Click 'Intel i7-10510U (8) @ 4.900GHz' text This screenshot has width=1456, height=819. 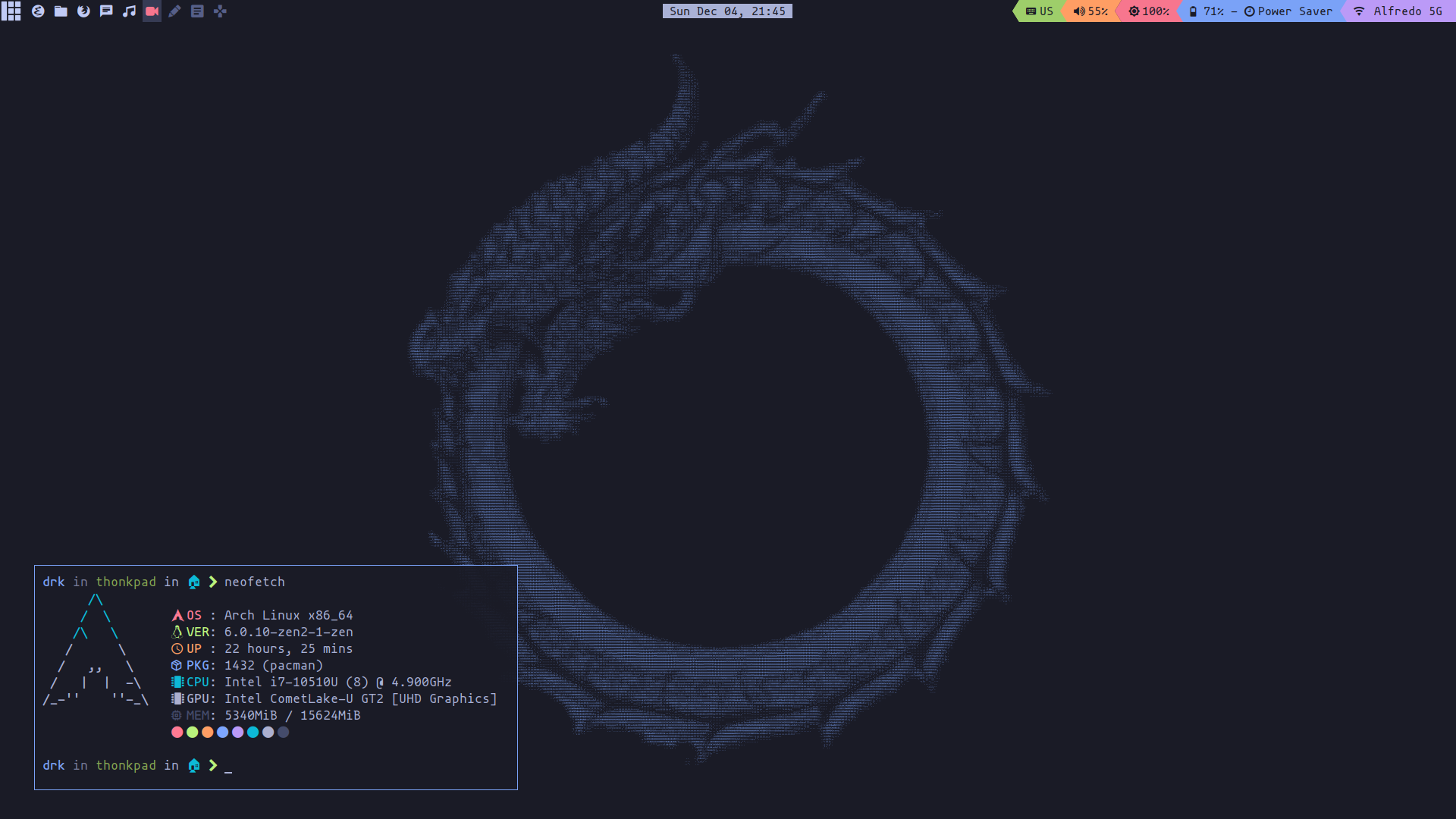point(337,682)
